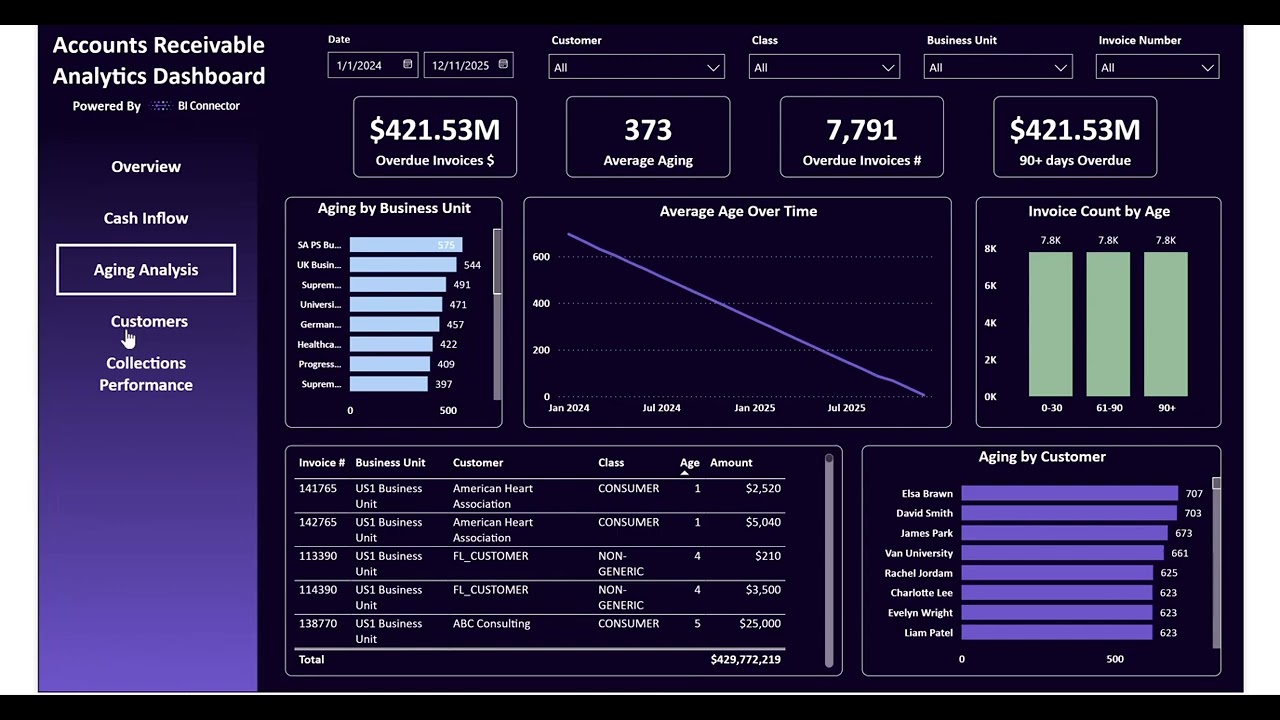Select James Park bar showing 673

(x=1065, y=533)
